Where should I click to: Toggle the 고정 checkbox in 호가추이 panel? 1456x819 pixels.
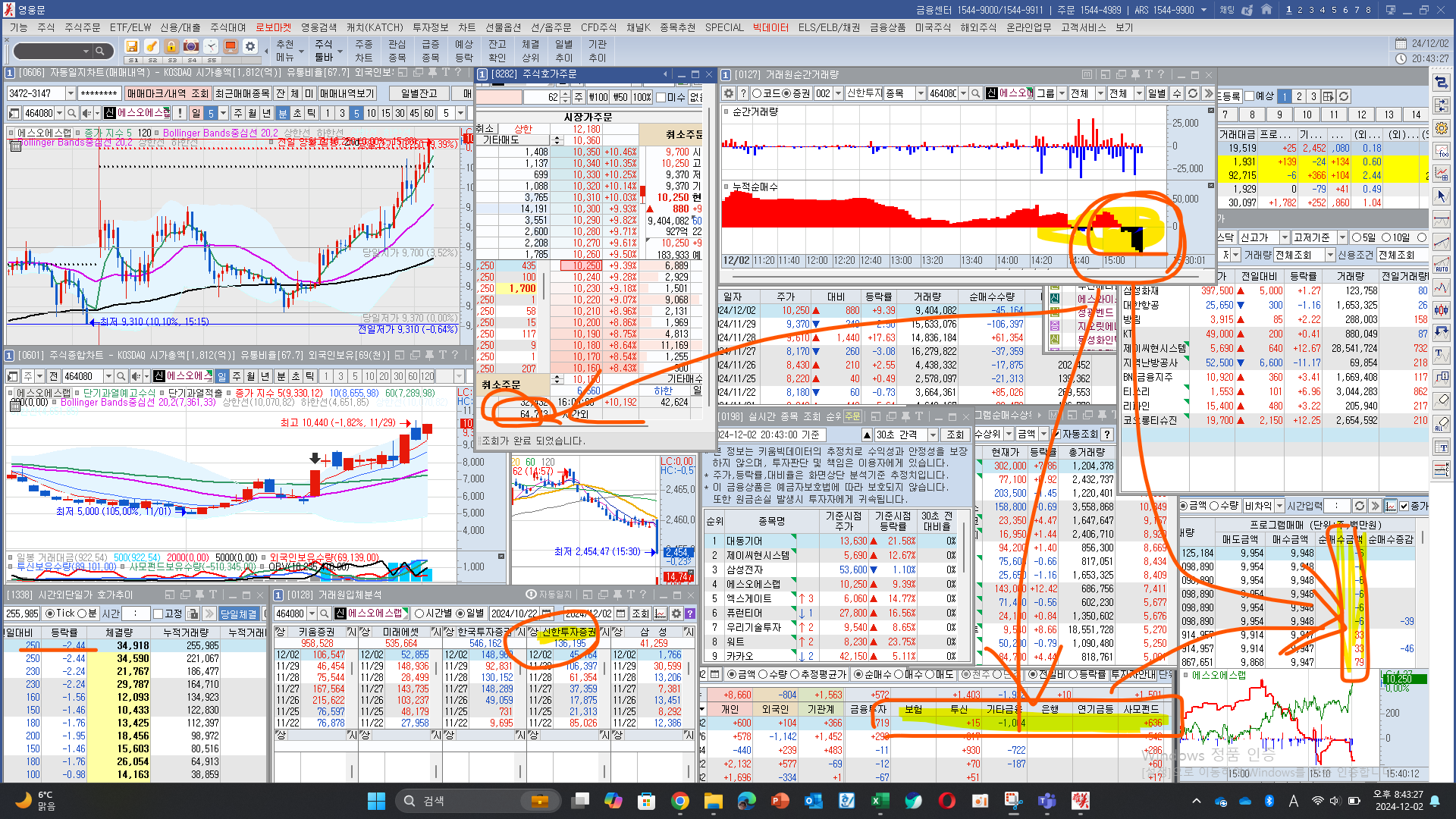pos(158,613)
